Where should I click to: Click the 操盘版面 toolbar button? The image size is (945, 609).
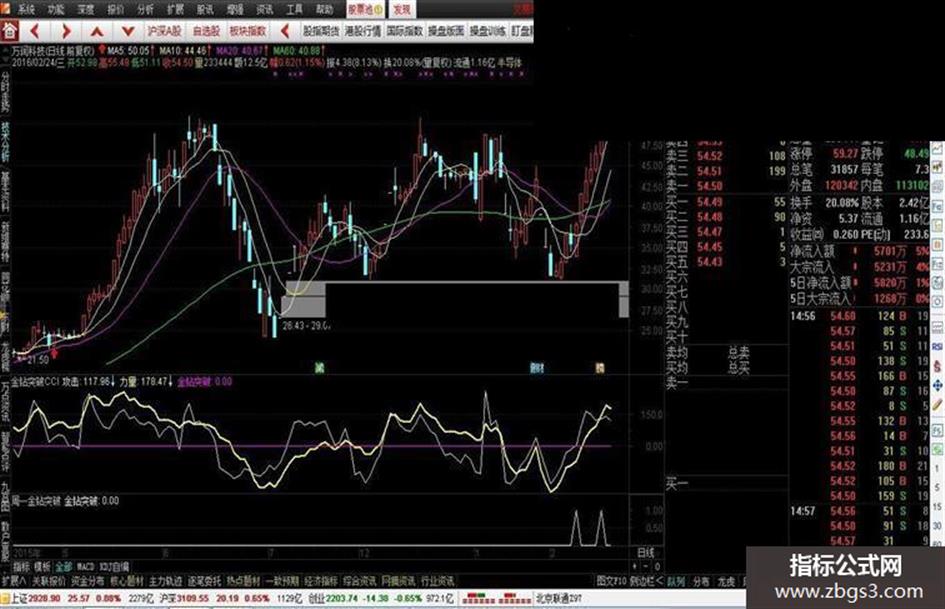(x=446, y=30)
